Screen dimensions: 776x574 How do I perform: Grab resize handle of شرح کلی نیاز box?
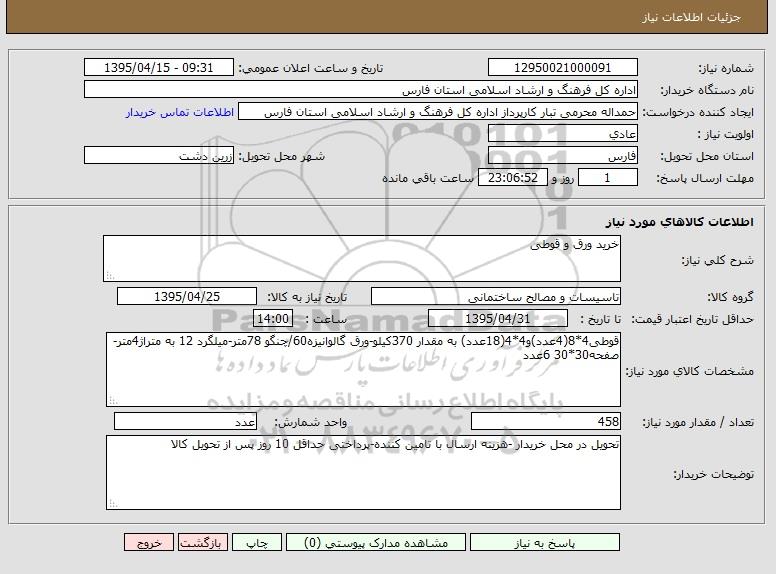[110, 277]
